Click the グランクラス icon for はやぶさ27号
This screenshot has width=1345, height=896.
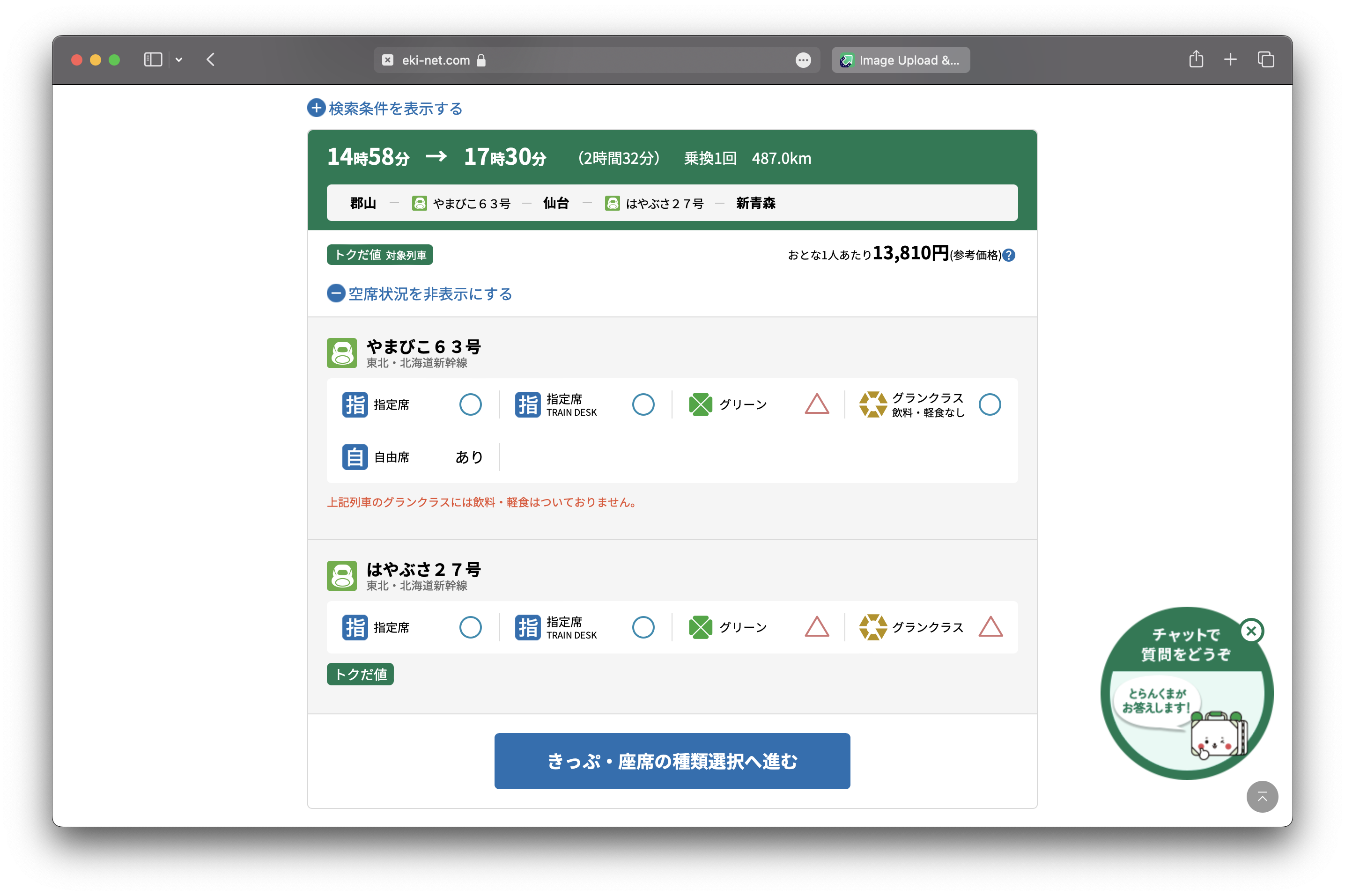click(x=873, y=627)
